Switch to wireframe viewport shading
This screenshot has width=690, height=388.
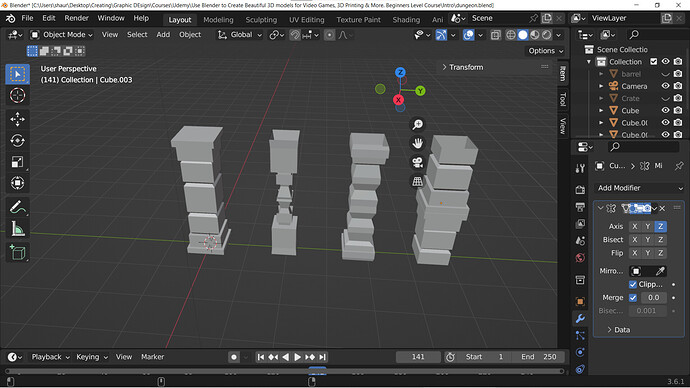511,35
